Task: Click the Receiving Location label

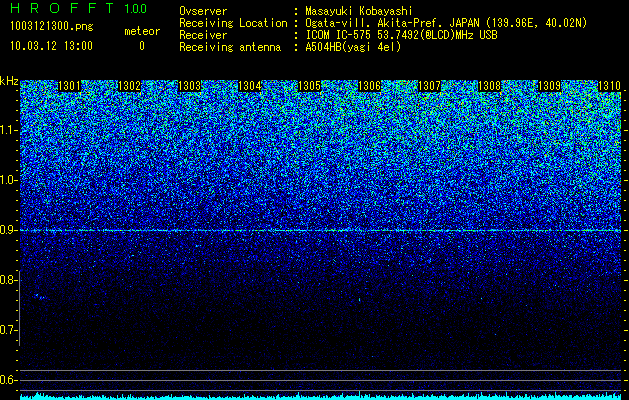Action: (233, 23)
